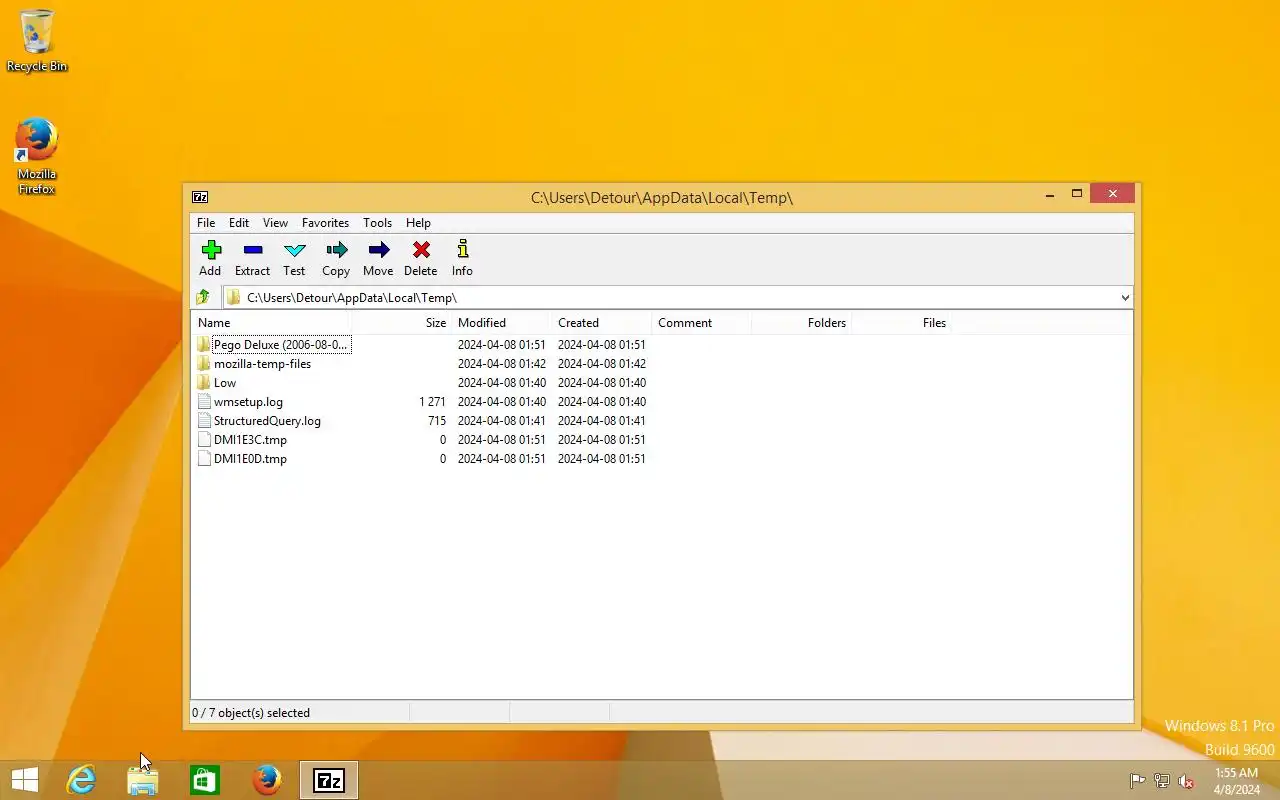Open Windows Store from taskbar
This screenshot has height=800, width=1280.
(x=205, y=780)
